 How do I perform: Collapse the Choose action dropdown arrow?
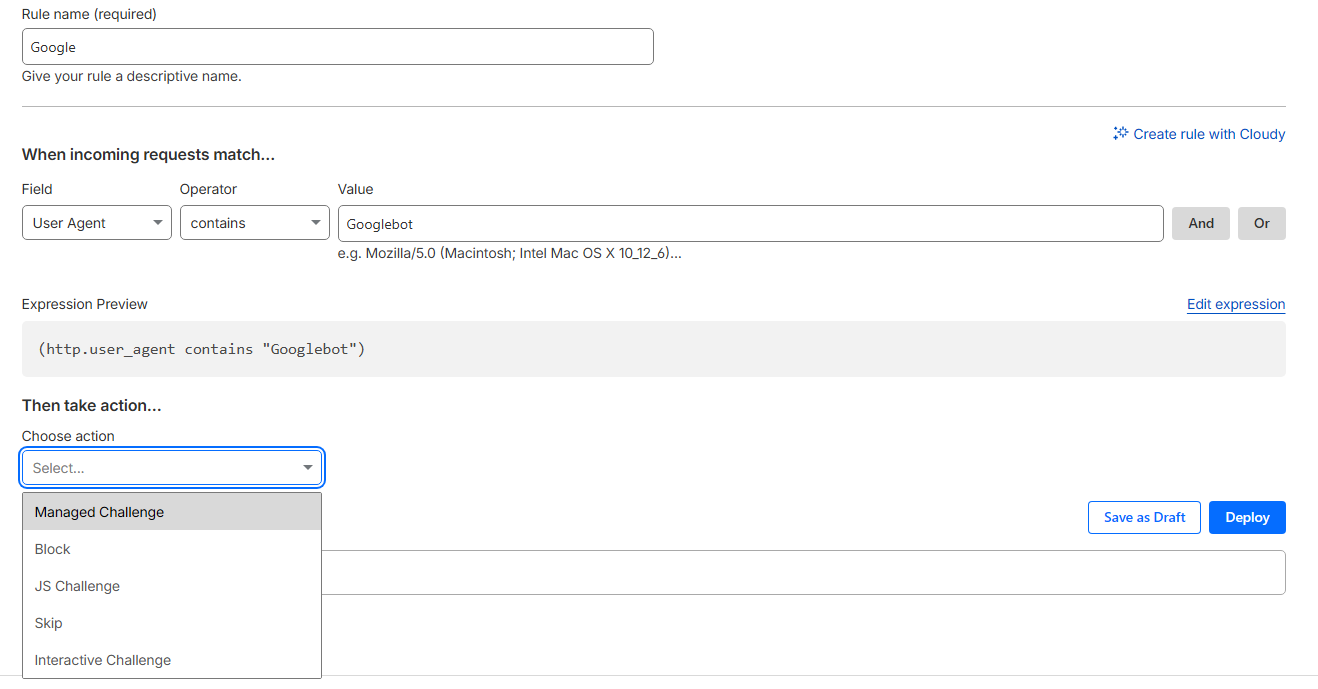click(x=308, y=468)
